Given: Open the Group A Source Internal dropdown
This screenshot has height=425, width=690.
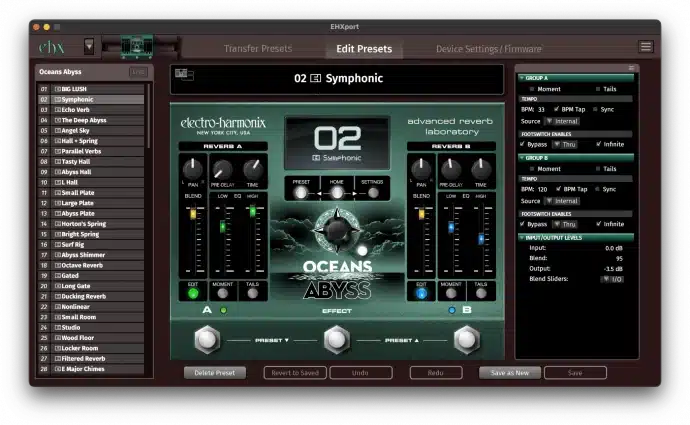Looking at the screenshot, I should [x=562, y=120].
